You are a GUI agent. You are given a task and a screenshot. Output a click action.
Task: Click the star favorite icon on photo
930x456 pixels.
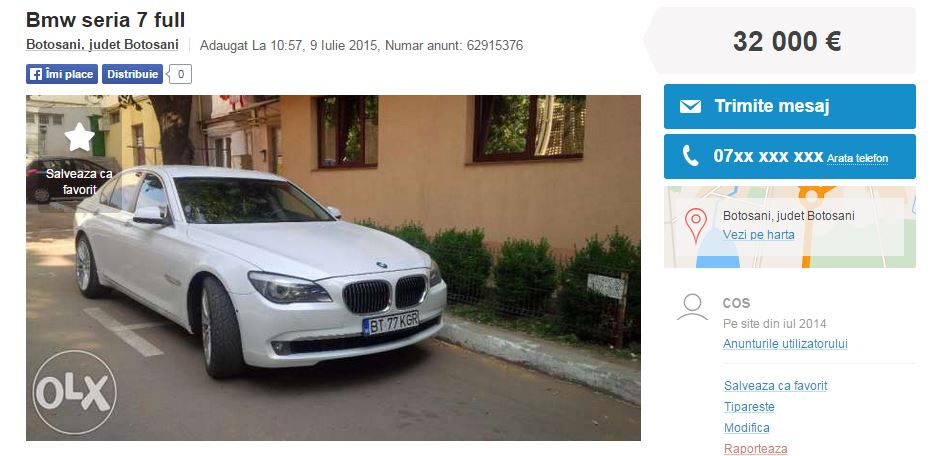click(x=79, y=138)
